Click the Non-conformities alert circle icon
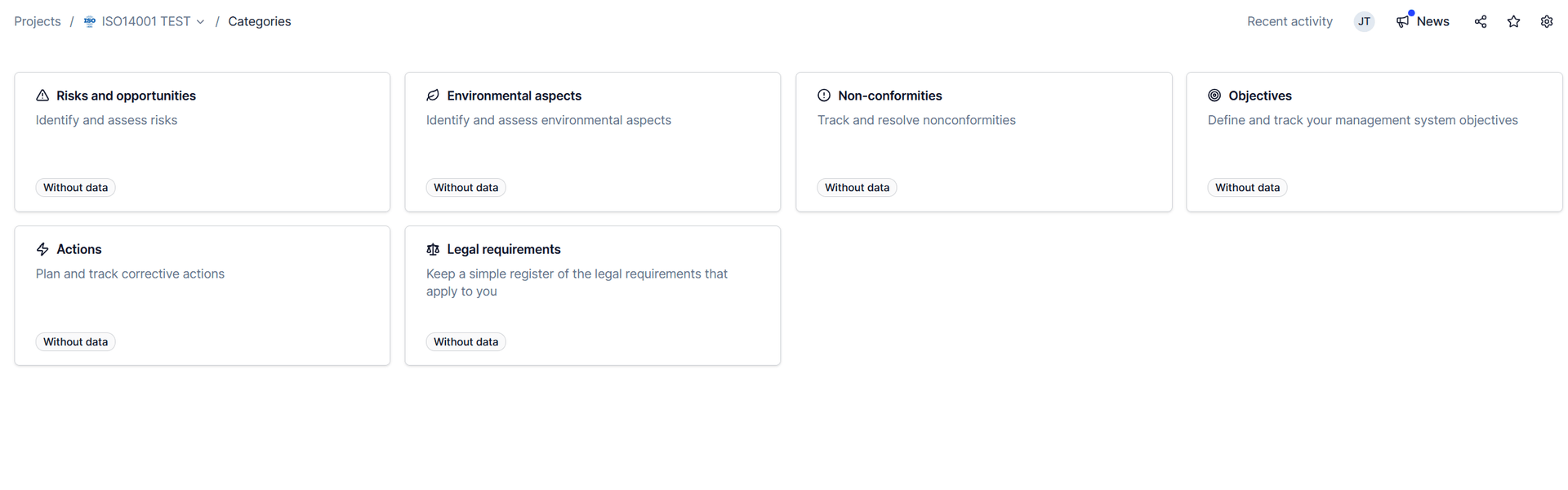Screen dimensions: 1568x490 [x=824, y=96]
